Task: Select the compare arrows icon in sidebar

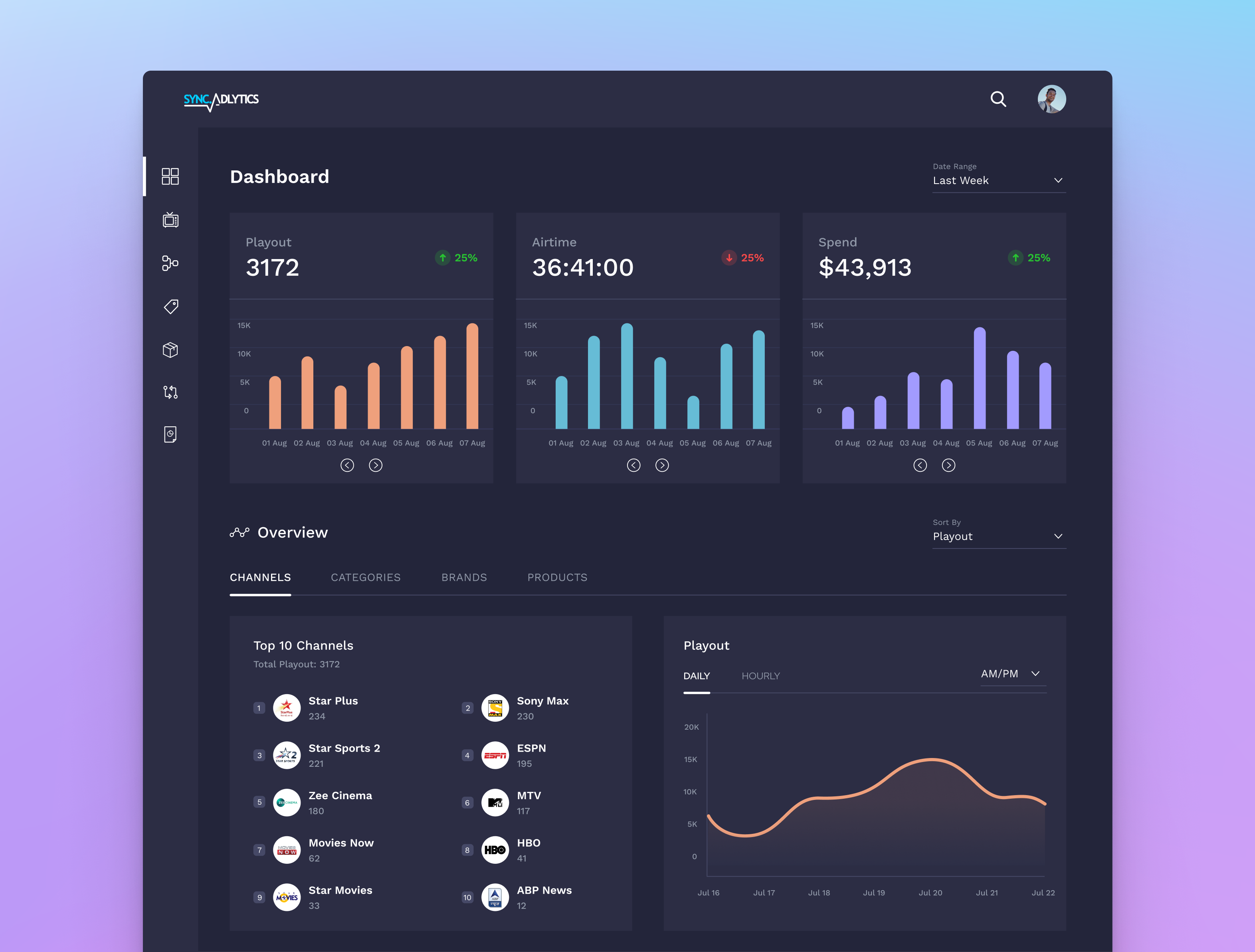Action: pos(170,392)
